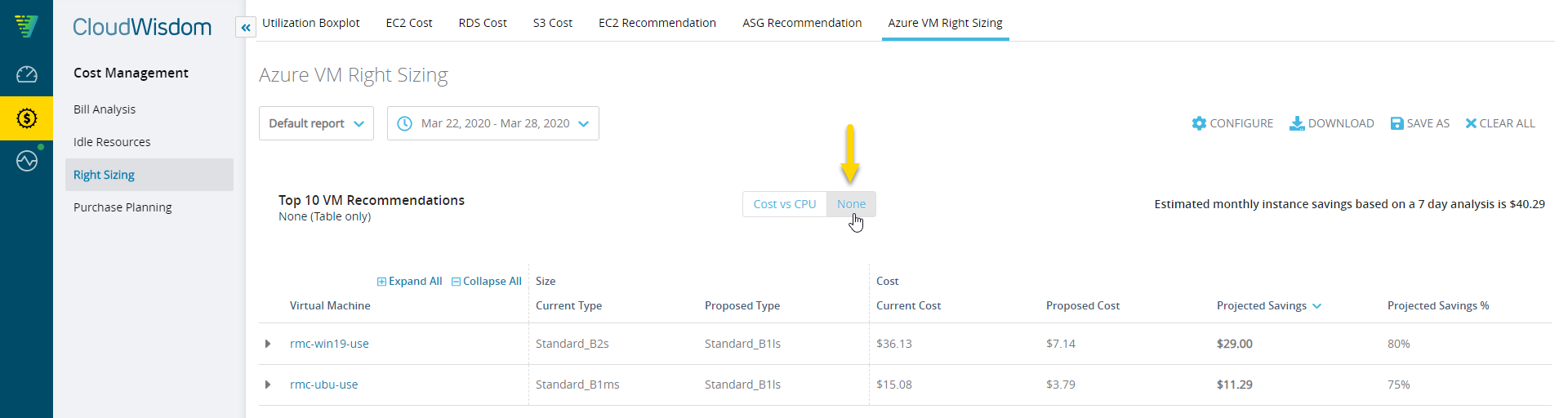The image size is (1568, 418).
Task: Open the date range picker
Action: 492,123
